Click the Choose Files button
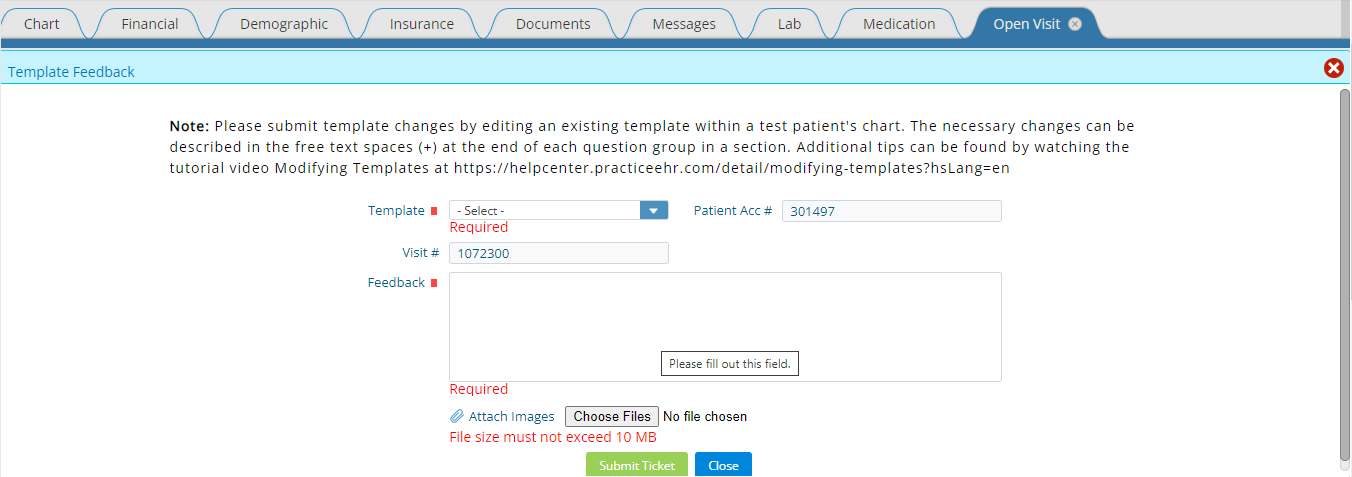This screenshot has width=1352, height=477. tap(612, 416)
